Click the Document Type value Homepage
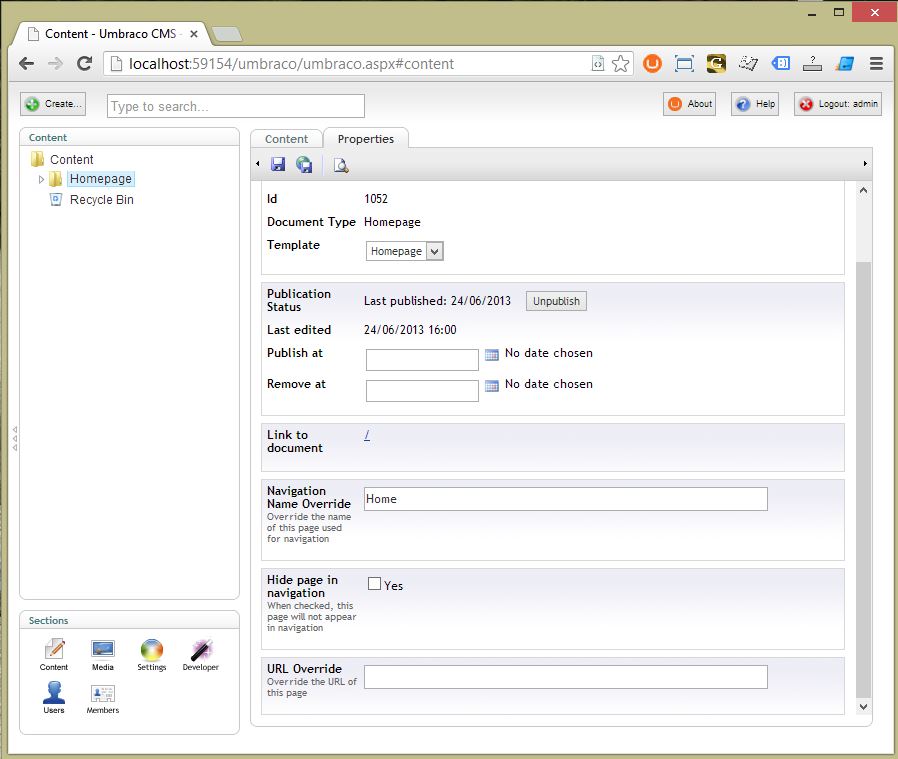Screen dimensions: 898x759 click(392, 222)
